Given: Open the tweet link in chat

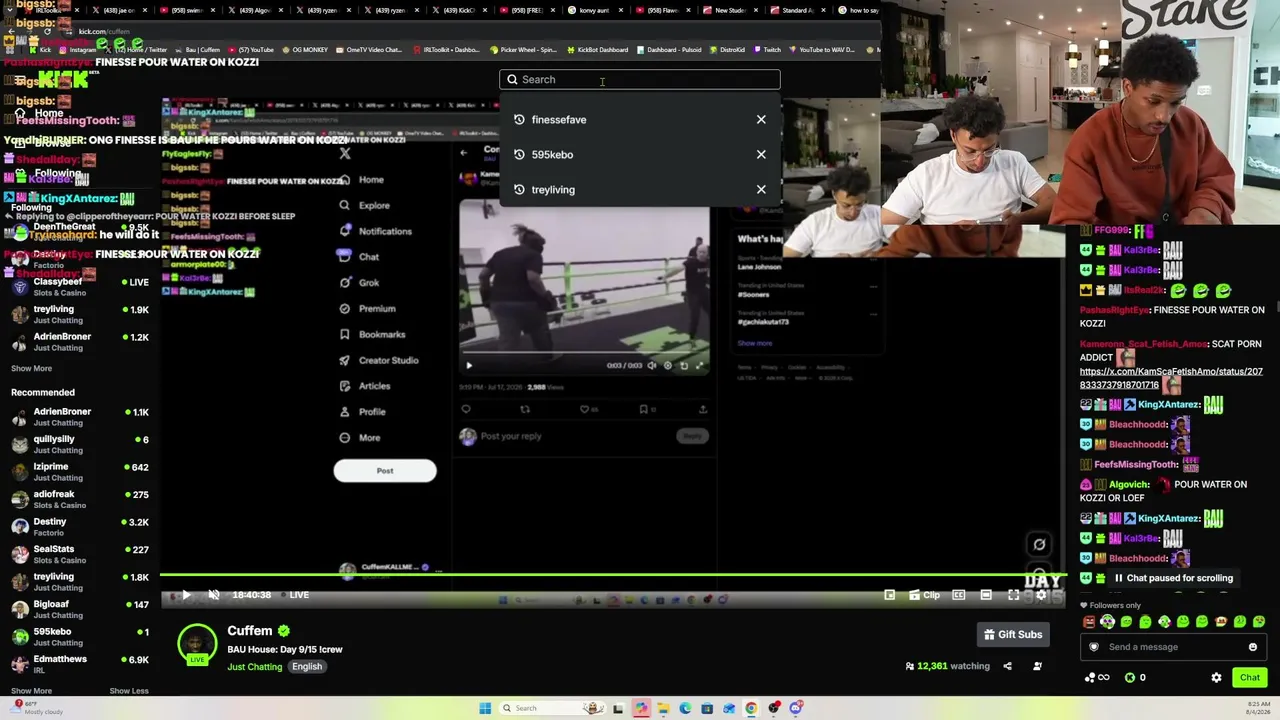Looking at the screenshot, I should click(1171, 378).
